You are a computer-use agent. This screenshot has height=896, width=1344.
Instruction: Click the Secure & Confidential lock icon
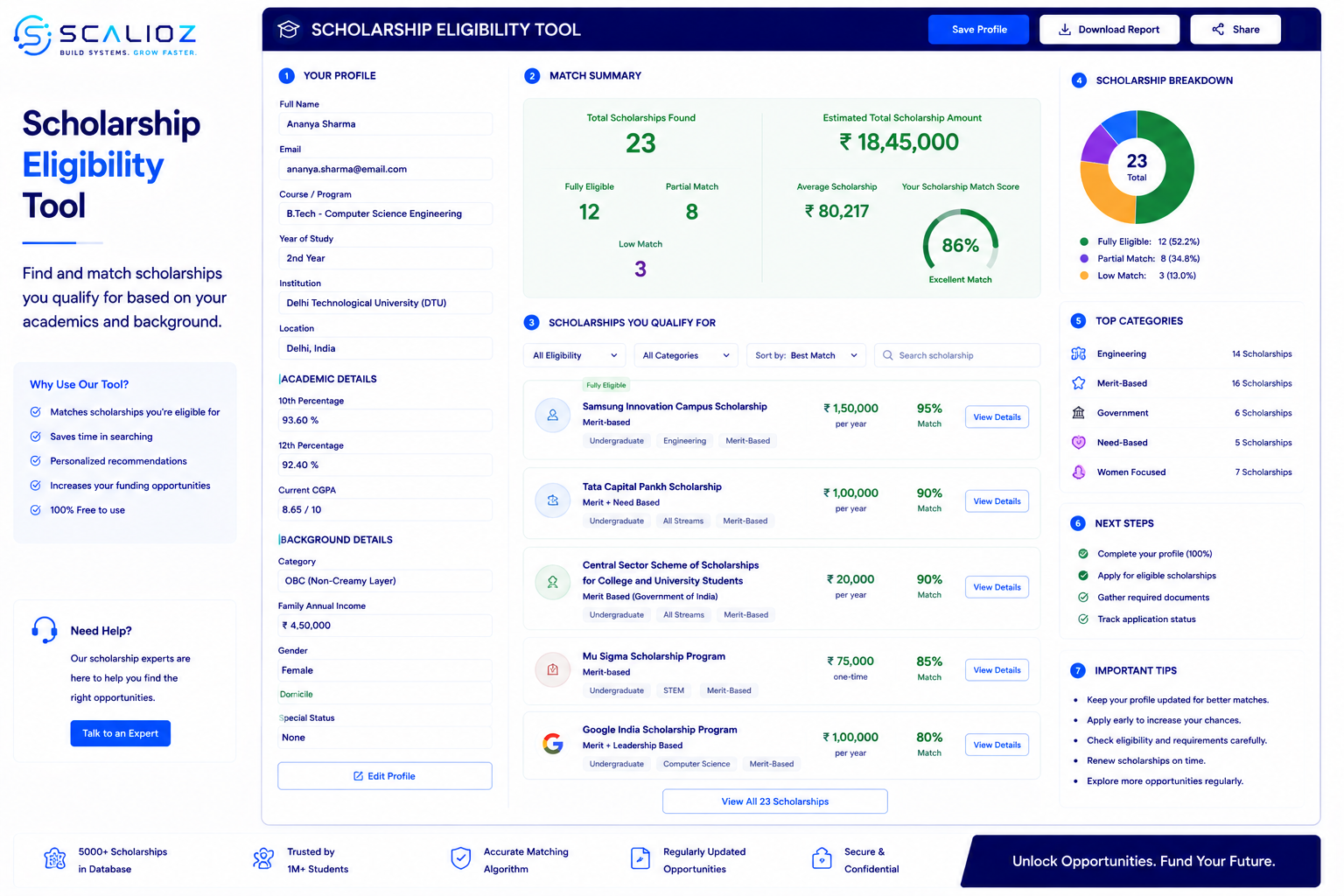(x=822, y=859)
